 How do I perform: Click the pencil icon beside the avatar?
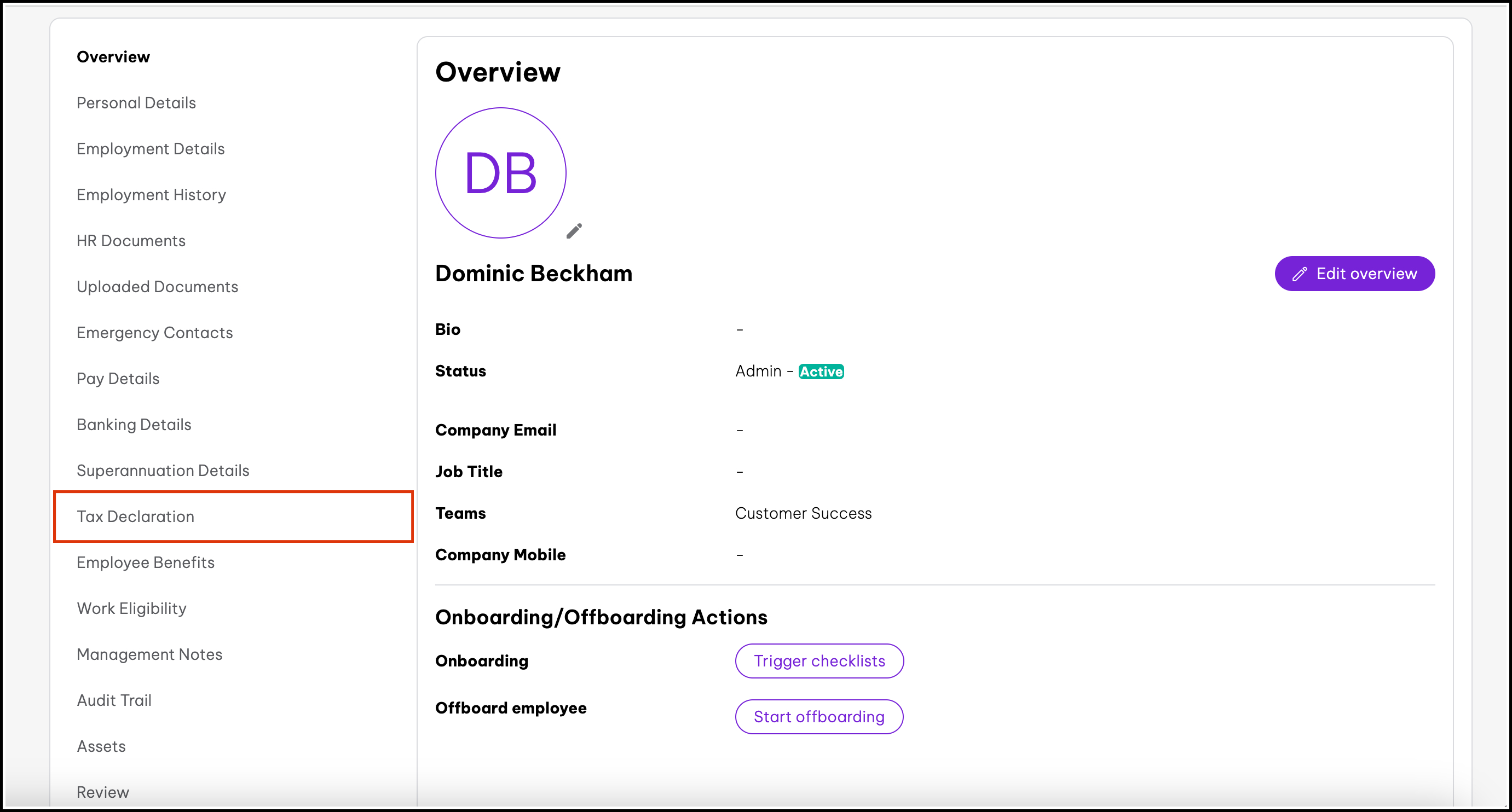point(574,231)
